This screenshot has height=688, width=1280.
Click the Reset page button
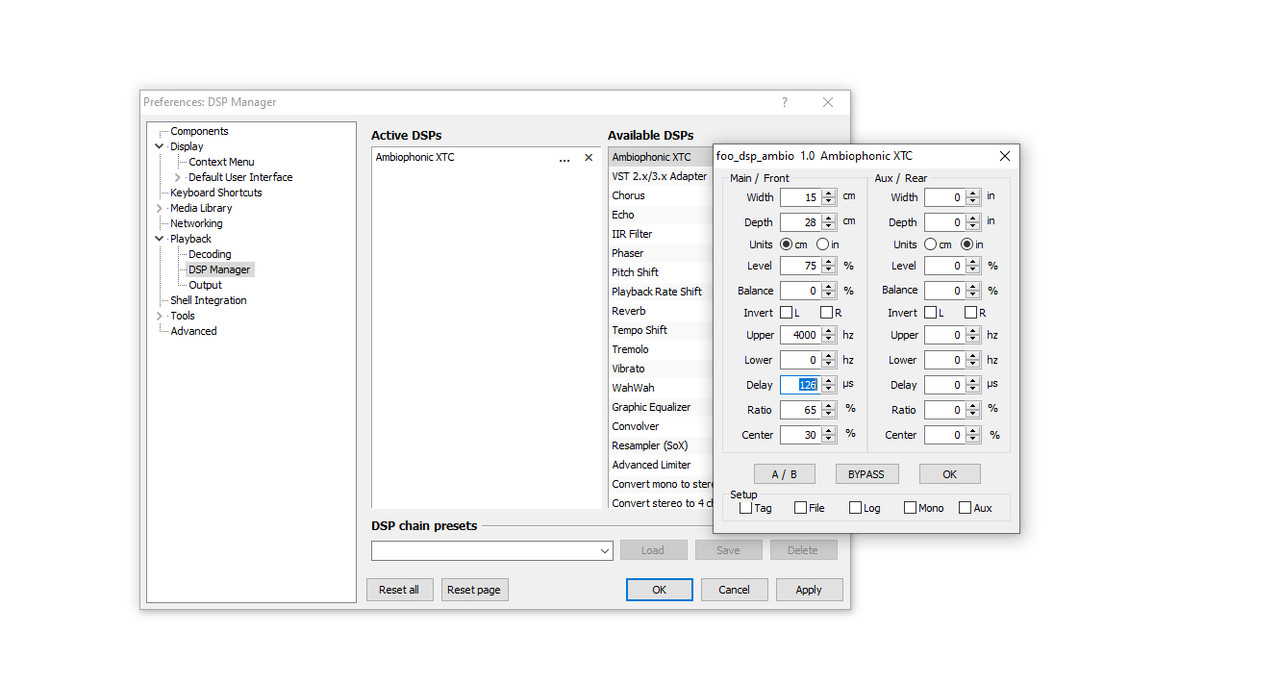(474, 590)
